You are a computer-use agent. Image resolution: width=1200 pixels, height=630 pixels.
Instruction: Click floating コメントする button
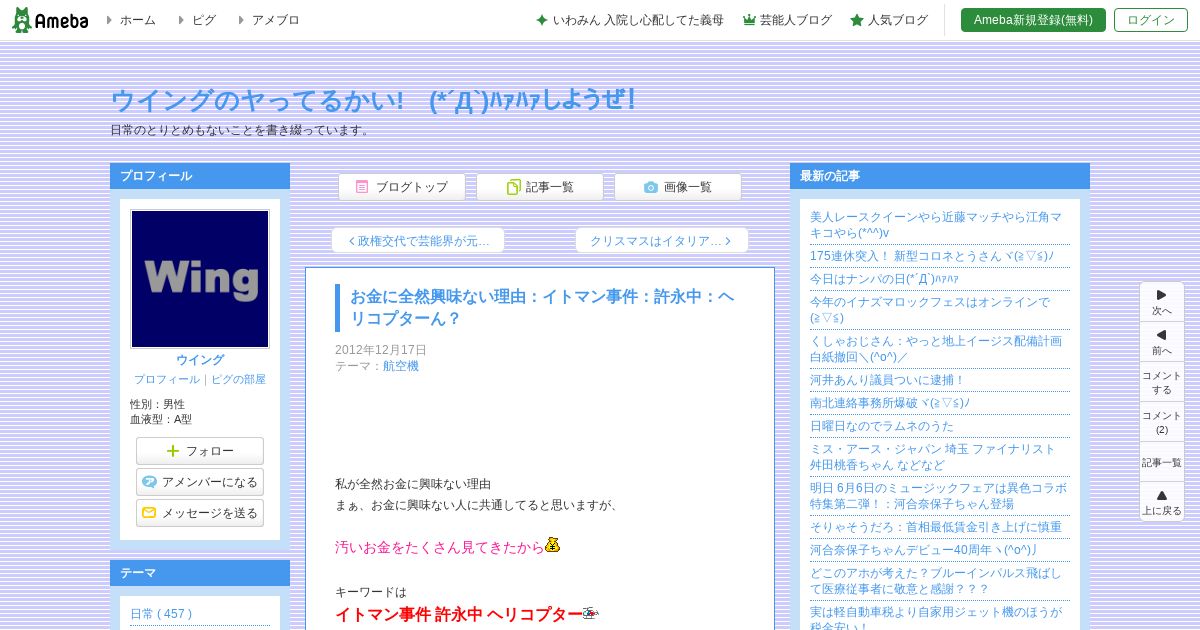coord(1162,382)
